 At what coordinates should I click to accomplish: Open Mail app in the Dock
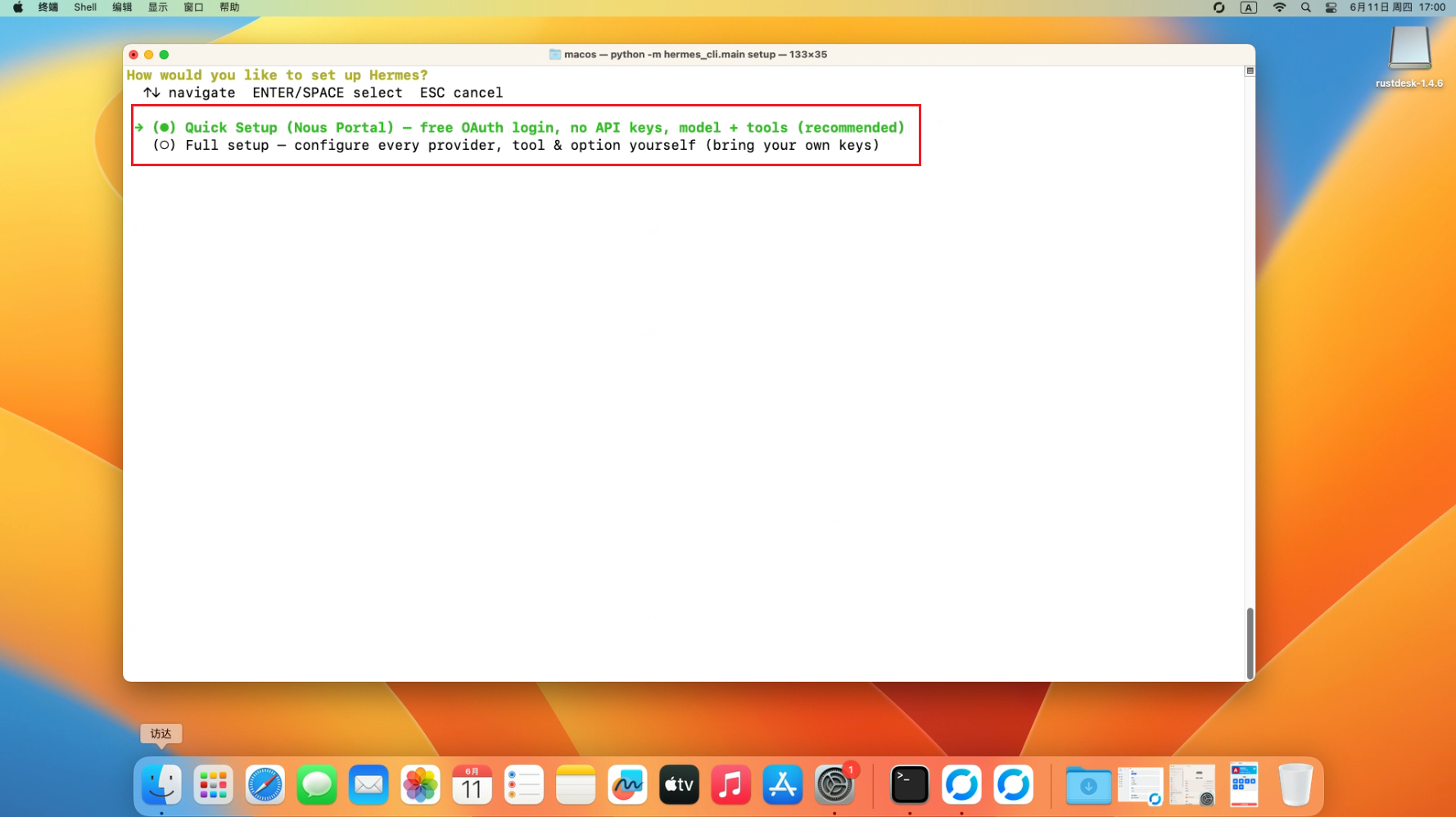pos(369,785)
